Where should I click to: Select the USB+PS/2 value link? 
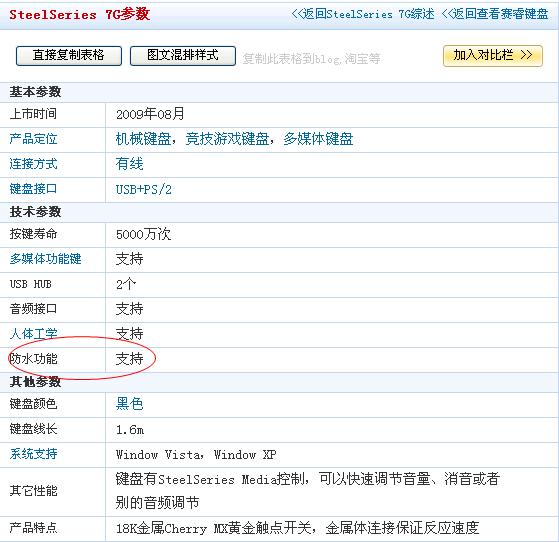coord(144,189)
